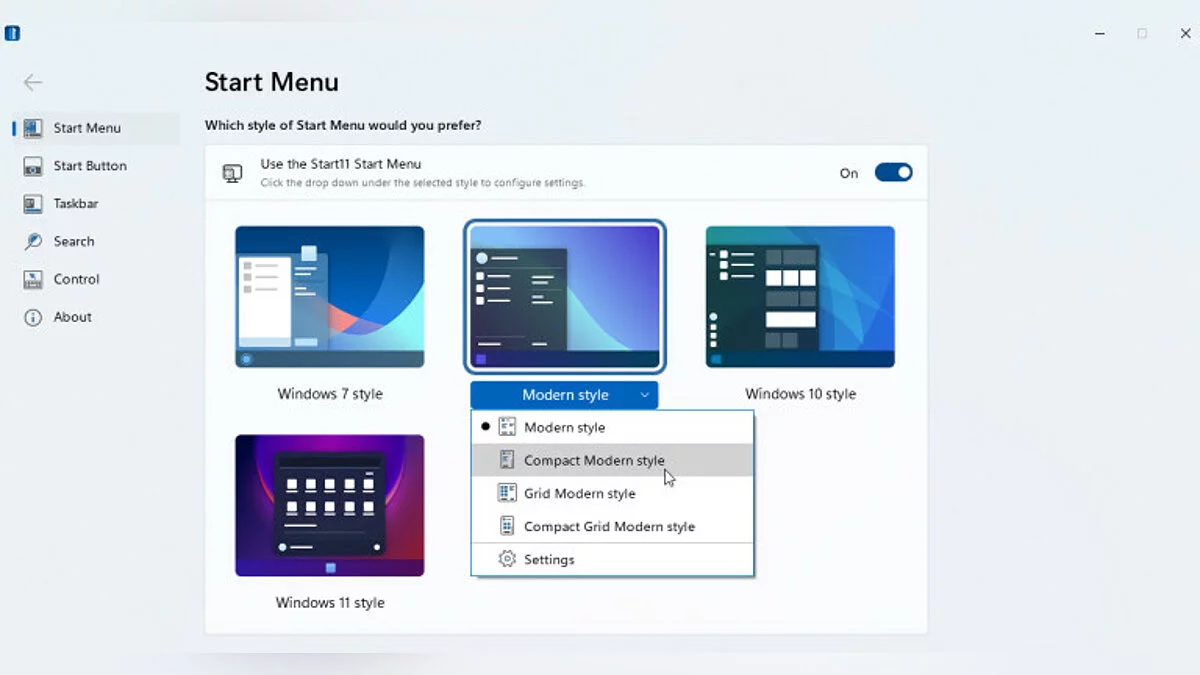The image size is (1200, 675).
Task: Select the Windows 7 style thumbnail
Action: pyautogui.click(x=330, y=297)
